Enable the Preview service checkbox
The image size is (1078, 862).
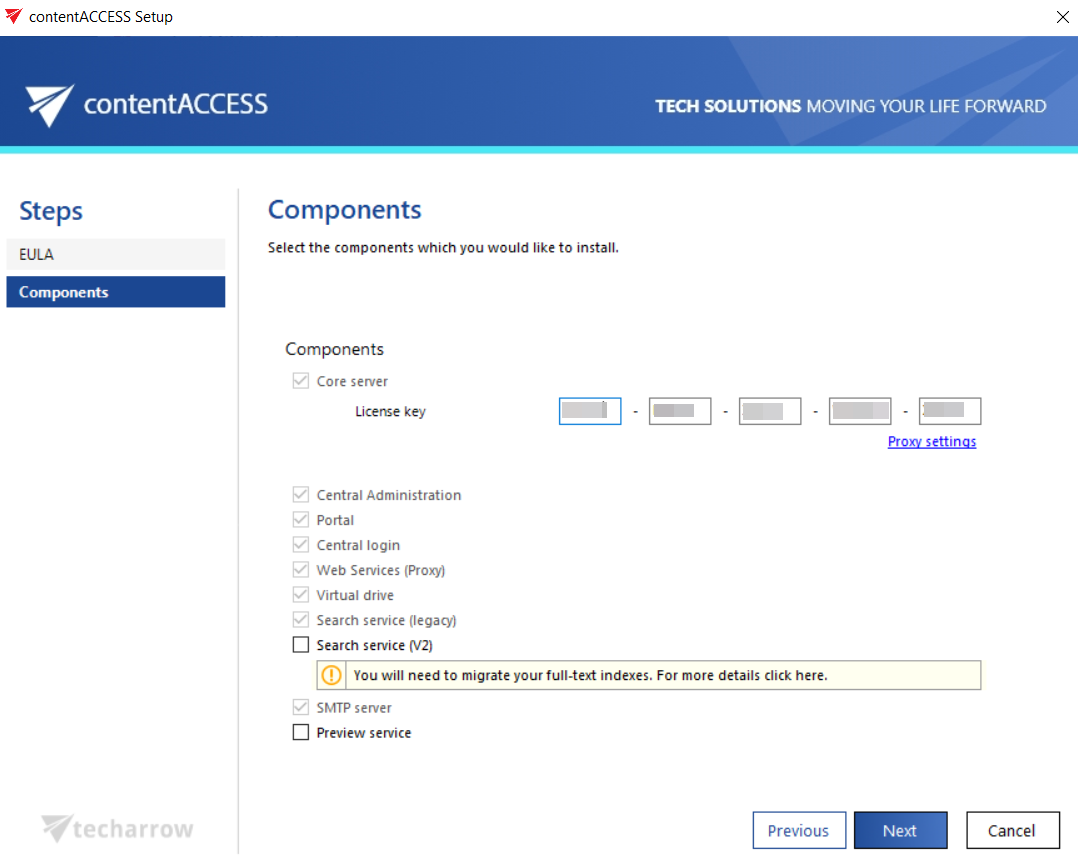coord(301,733)
